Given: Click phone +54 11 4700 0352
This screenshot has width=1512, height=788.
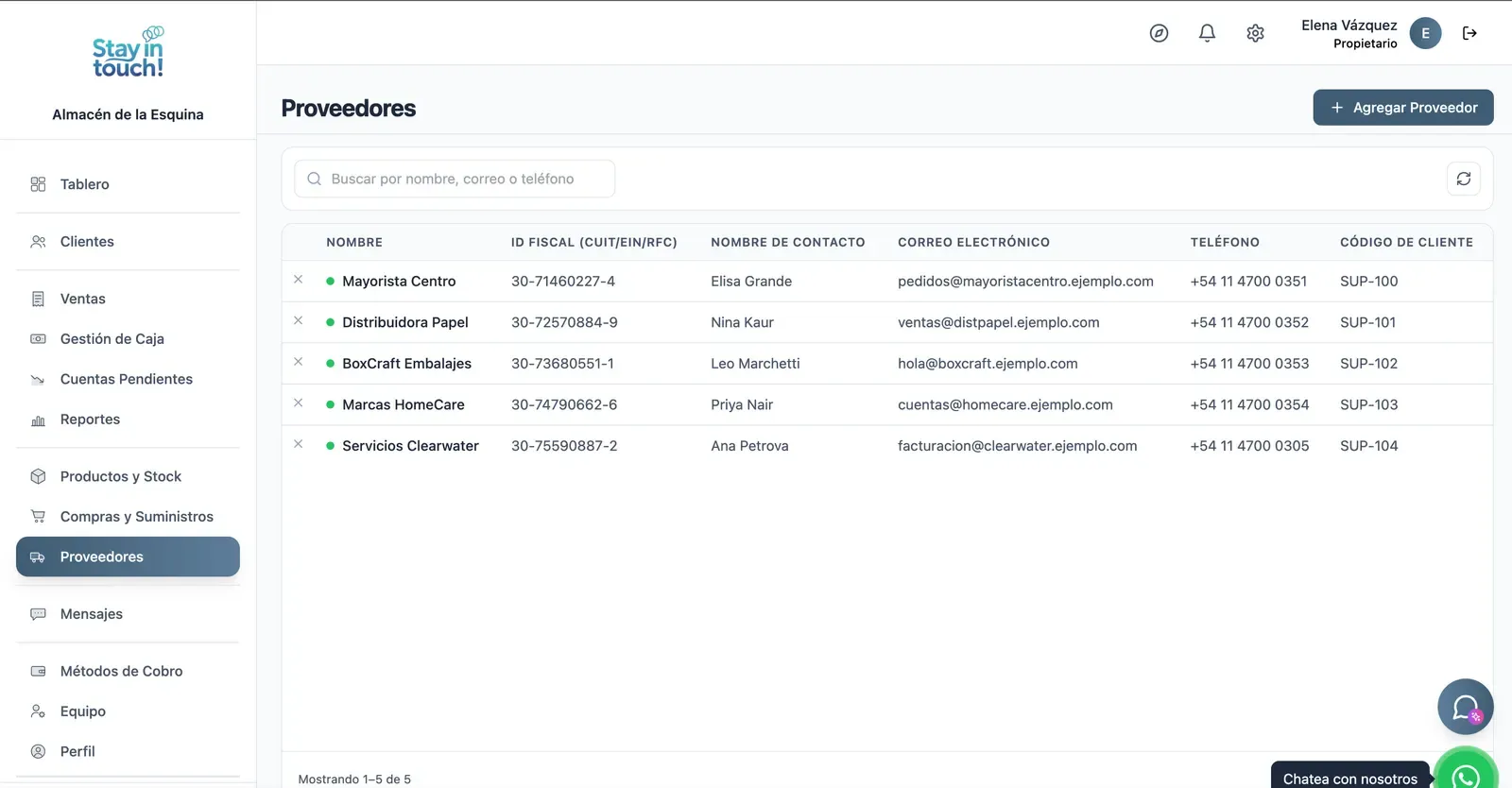Looking at the screenshot, I should [x=1249, y=322].
